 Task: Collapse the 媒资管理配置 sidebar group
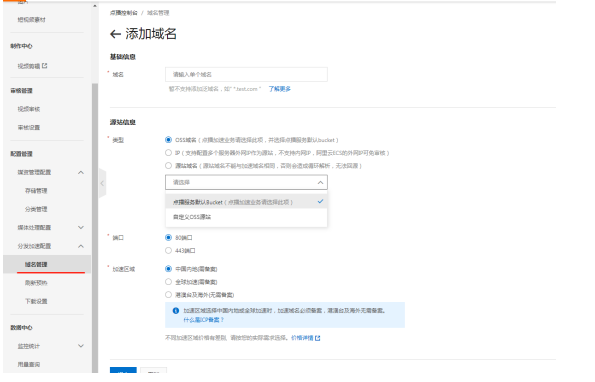coord(81,173)
